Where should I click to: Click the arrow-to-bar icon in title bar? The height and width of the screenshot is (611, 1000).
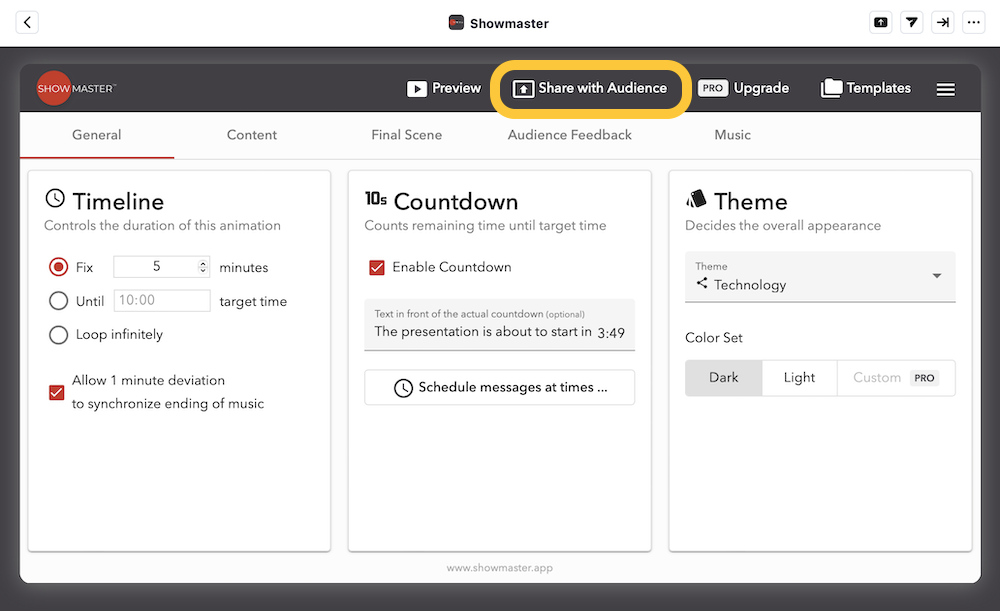tap(942, 22)
